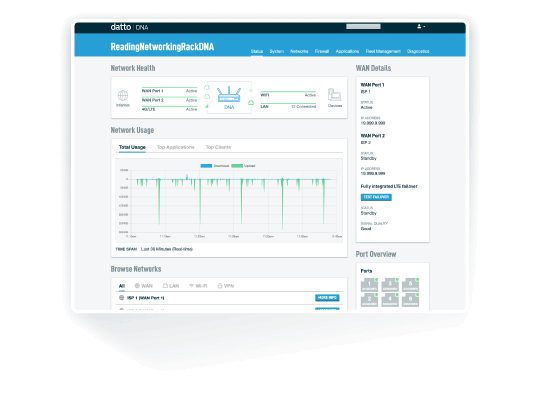Click the network usage chart area
Viewport: 540px width, 405px height.
(229, 201)
